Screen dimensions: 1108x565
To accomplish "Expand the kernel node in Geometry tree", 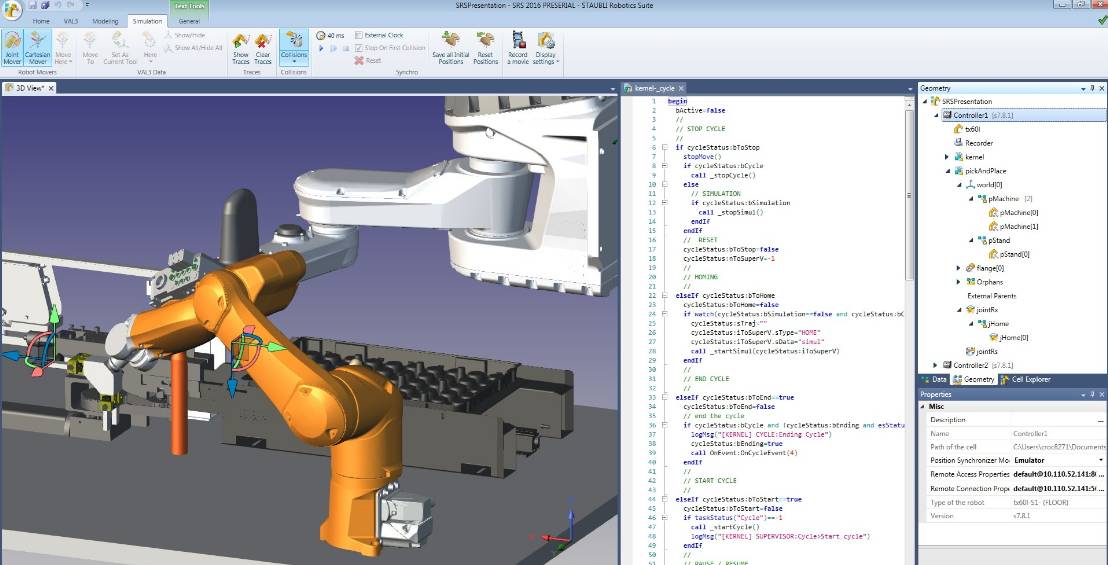I will [947, 157].
